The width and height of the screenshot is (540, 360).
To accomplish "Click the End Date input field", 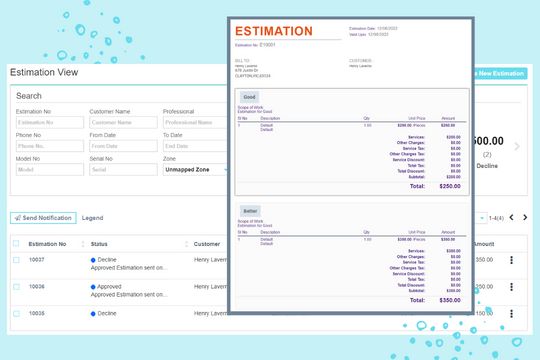I will pyautogui.click(x=195, y=146).
